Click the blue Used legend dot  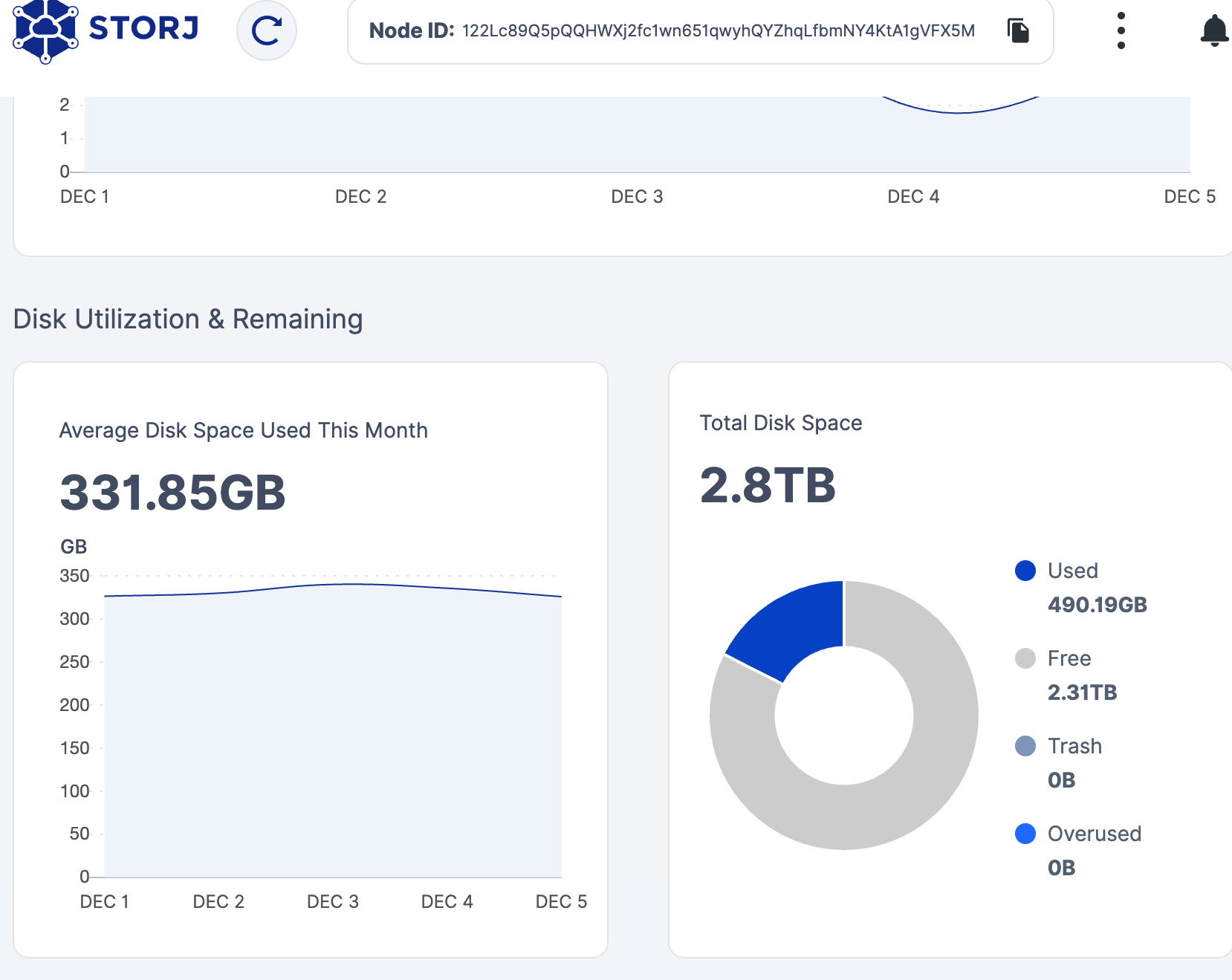coord(1025,571)
